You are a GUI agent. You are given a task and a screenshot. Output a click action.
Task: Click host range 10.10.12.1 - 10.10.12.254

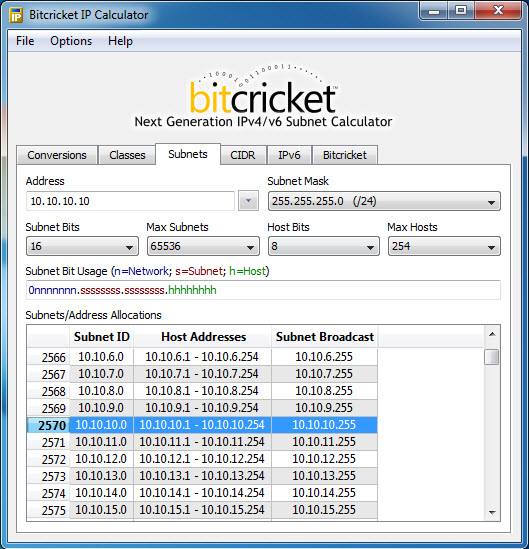click(202, 459)
